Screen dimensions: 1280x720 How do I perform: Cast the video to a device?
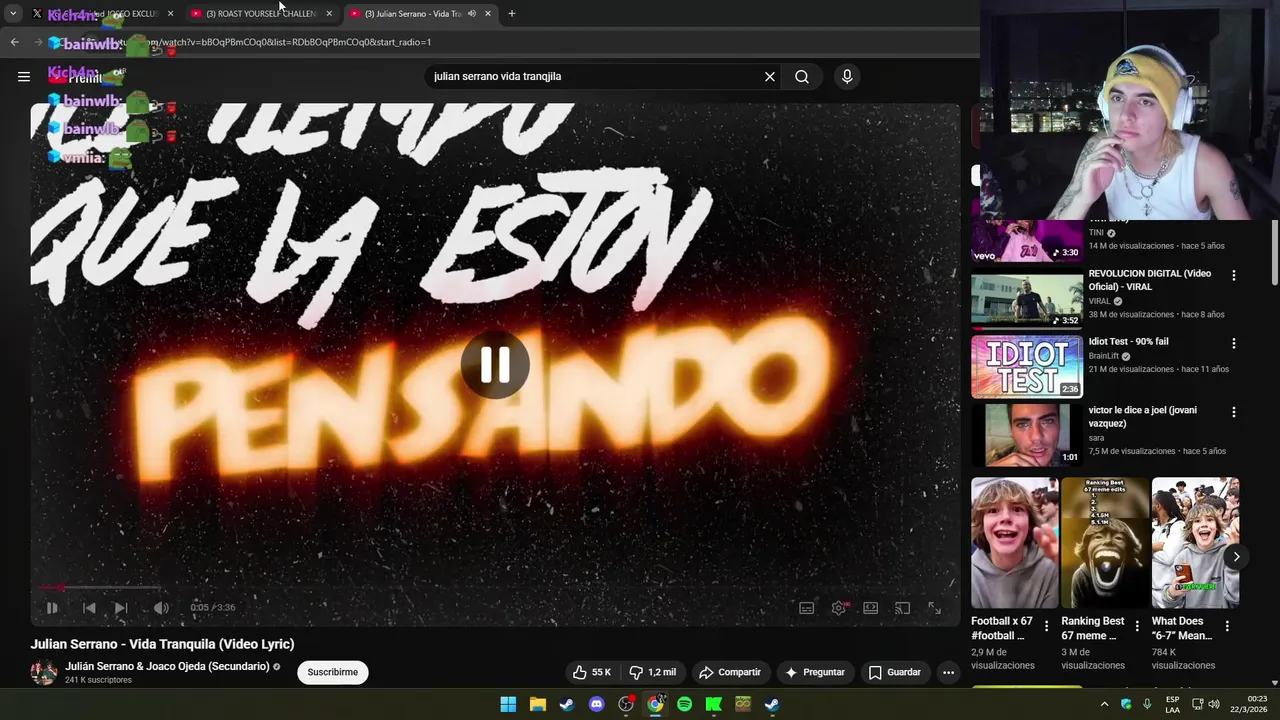pos(902,607)
